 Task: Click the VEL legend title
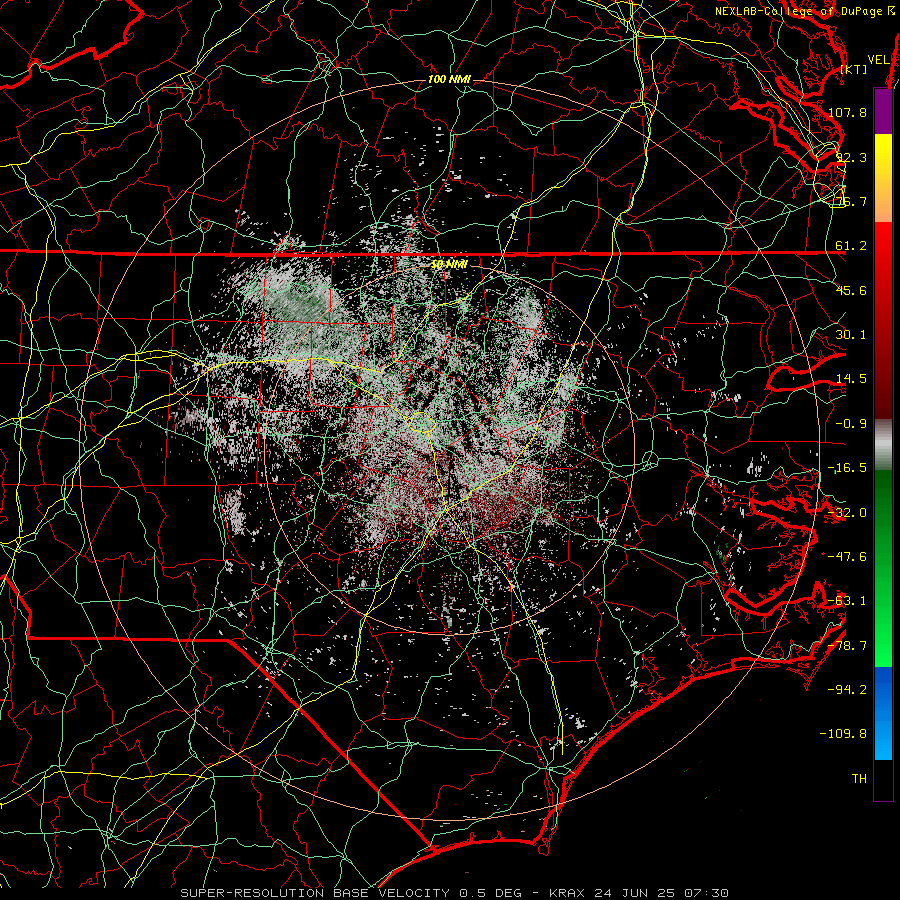pos(878,60)
